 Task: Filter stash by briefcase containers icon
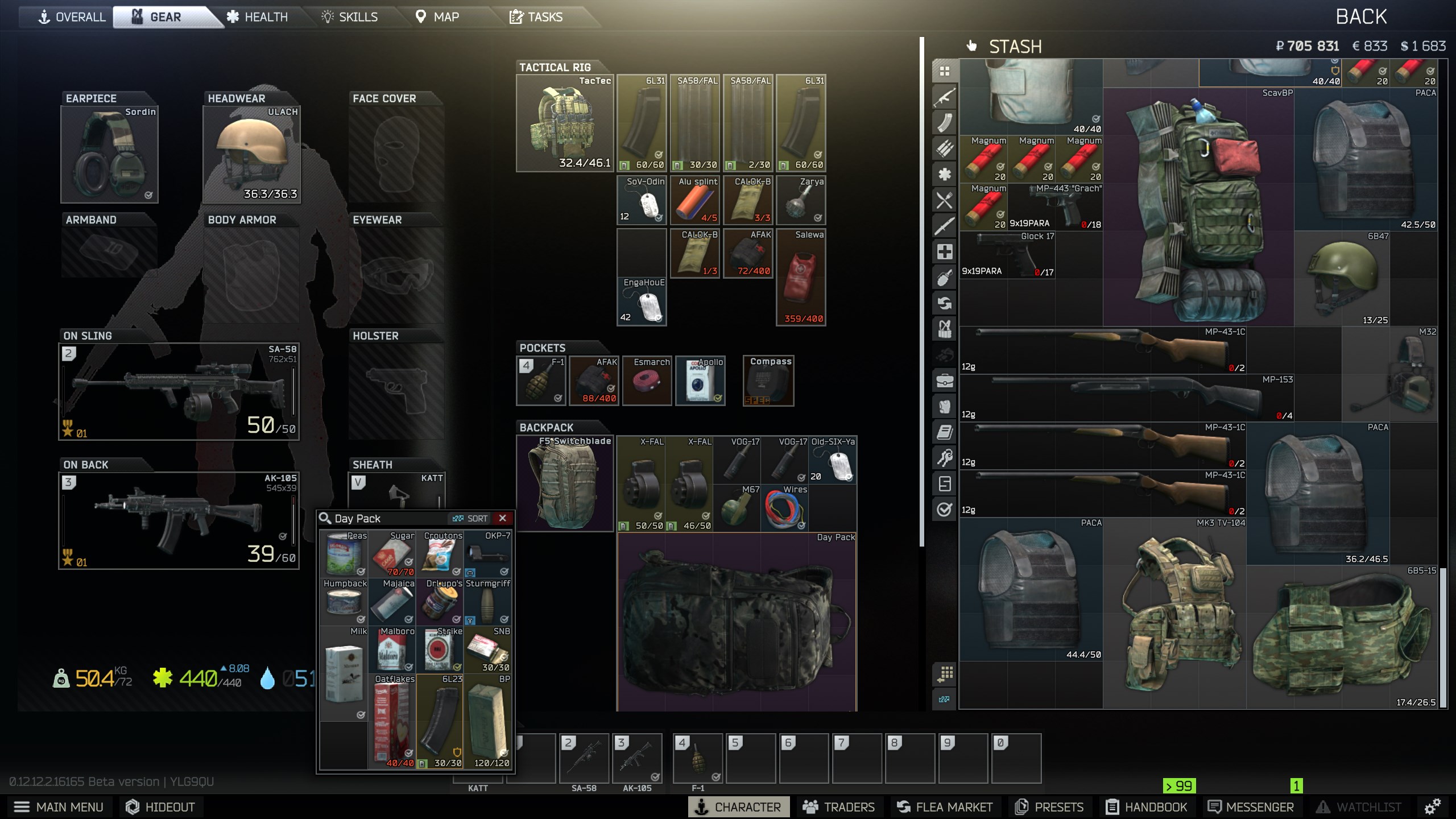(x=945, y=380)
